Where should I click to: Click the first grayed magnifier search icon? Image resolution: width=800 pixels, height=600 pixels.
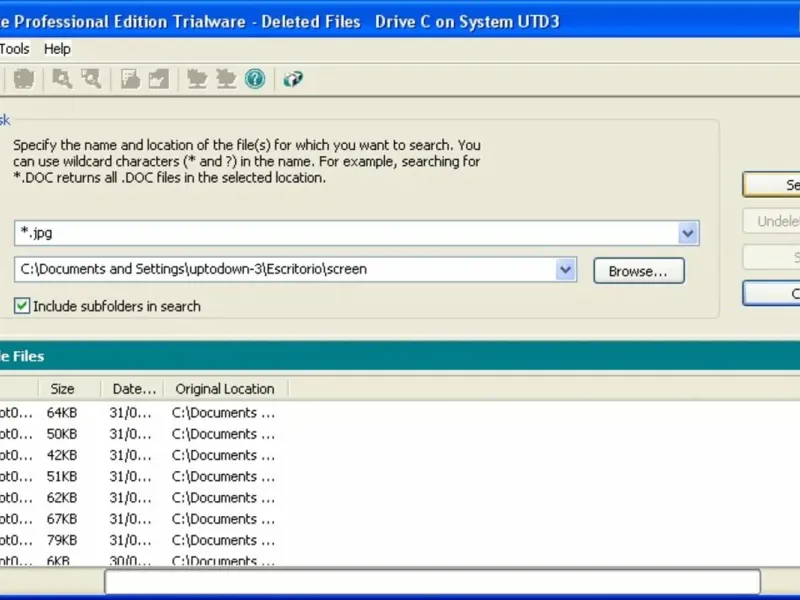coord(62,79)
